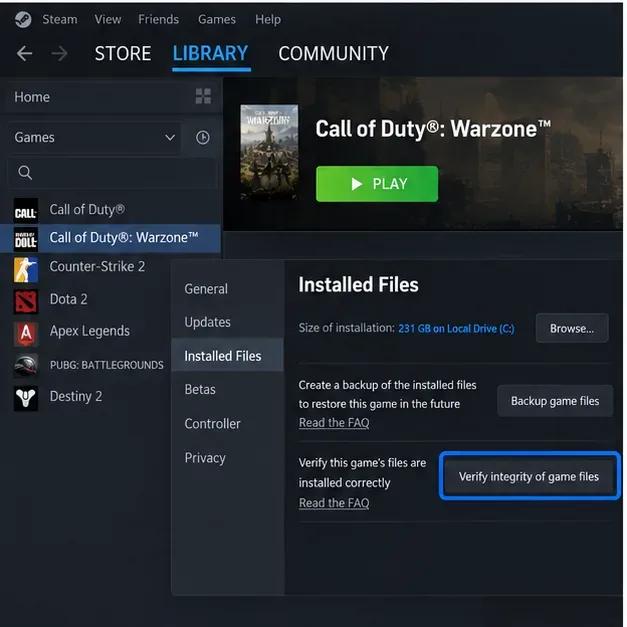Open library Home
Screen dimensions: 627x627
pos(32,97)
